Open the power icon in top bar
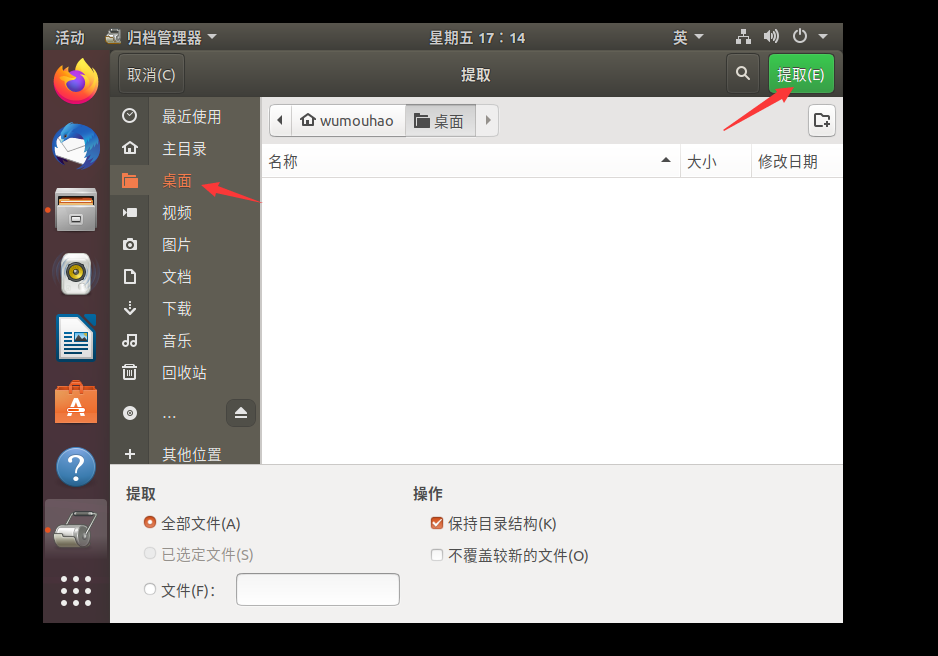The width and height of the screenshot is (938, 656). coord(800,36)
